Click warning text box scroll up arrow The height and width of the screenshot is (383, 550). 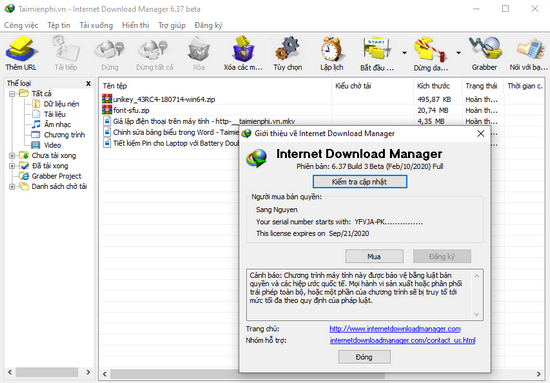(x=476, y=276)
